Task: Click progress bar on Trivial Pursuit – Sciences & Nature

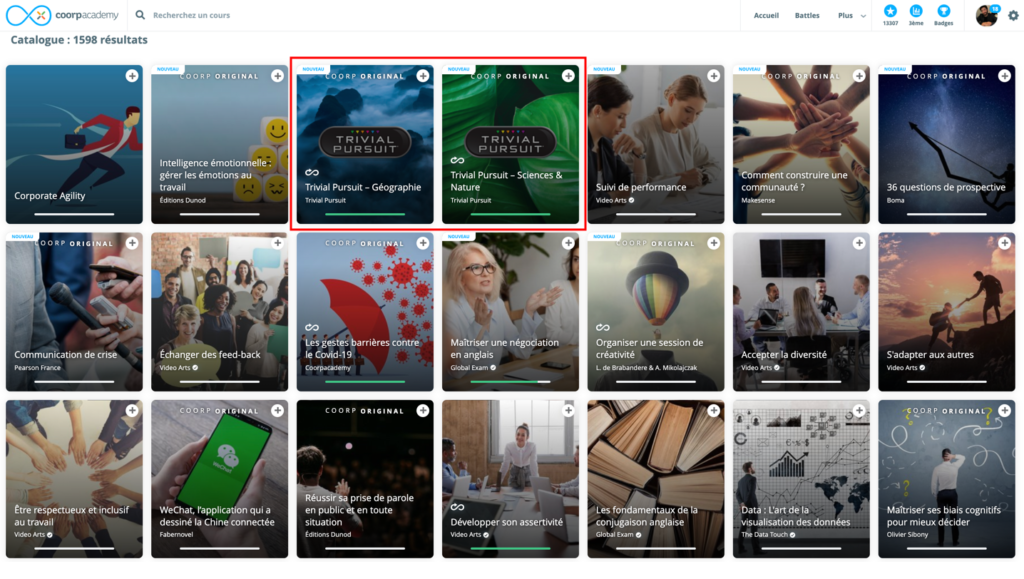Action: pyautogui.click(x=510, y=214)
